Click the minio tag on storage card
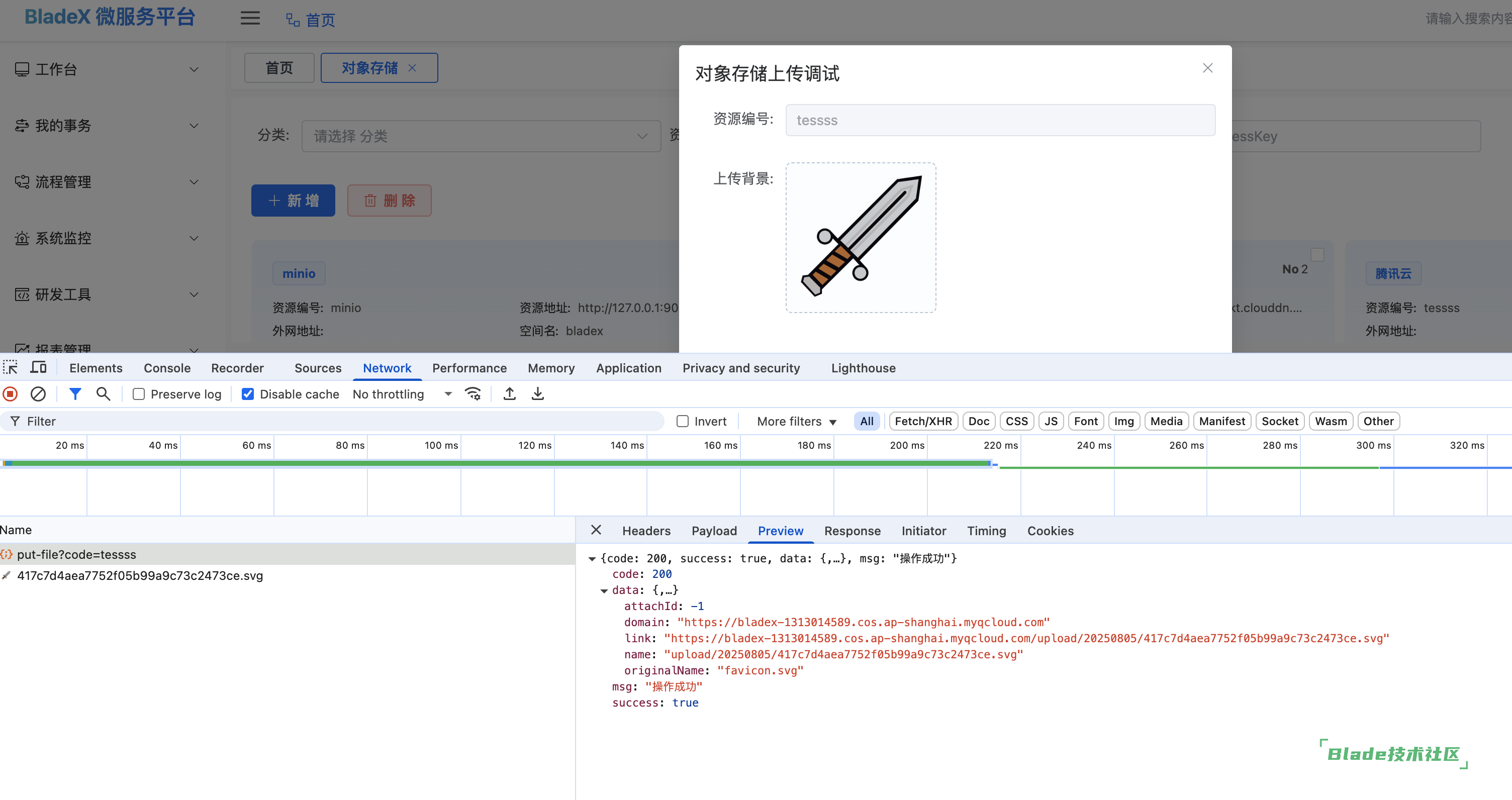Viewport: 1512px width, 800px height. (x=299, y=273)
